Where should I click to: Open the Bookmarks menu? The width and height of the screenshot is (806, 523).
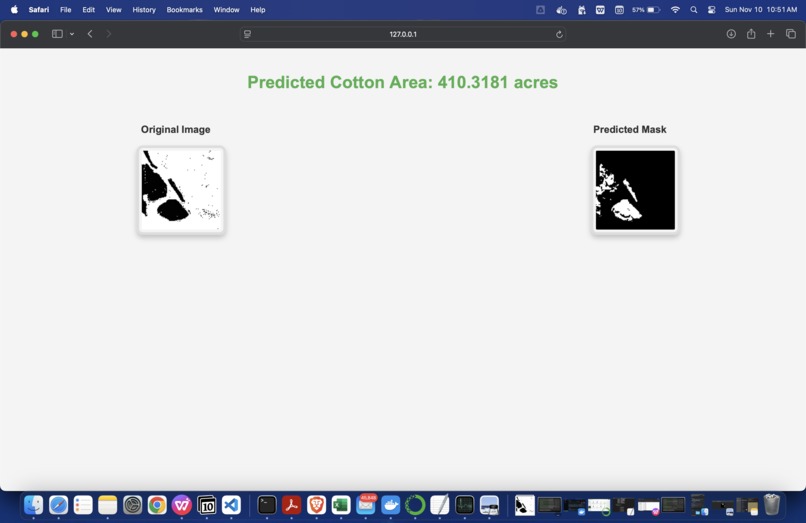tap(184, 10)
